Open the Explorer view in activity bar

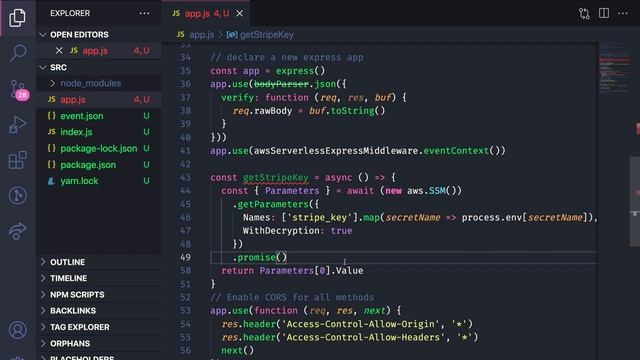click(18, 17)
